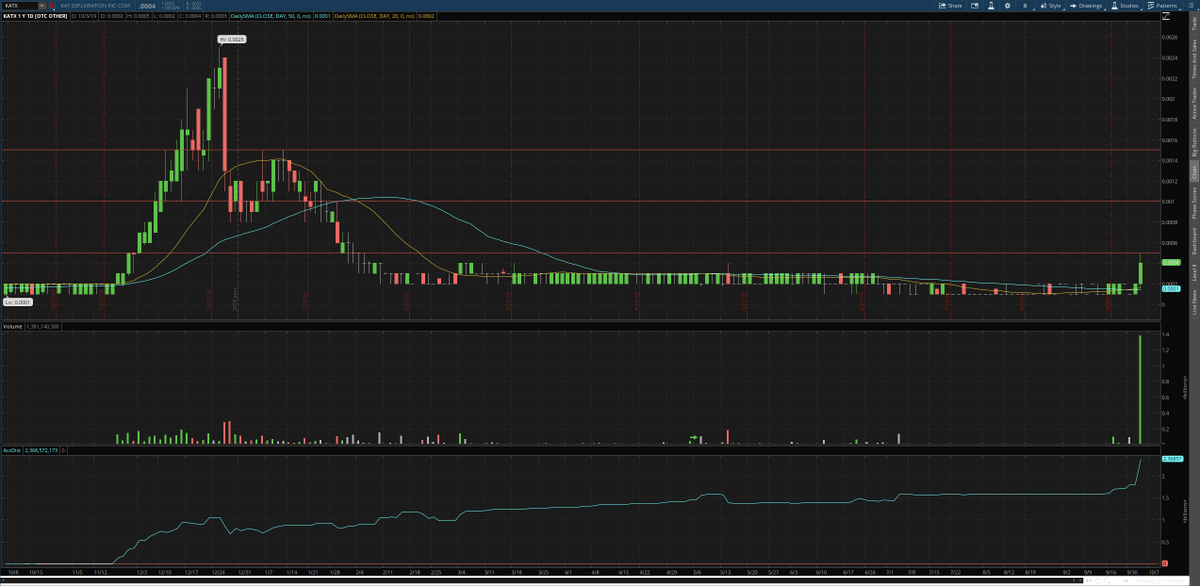Switch to Dashboard sidebar tab
The image size is (1200, 586).
point(1194,241)
